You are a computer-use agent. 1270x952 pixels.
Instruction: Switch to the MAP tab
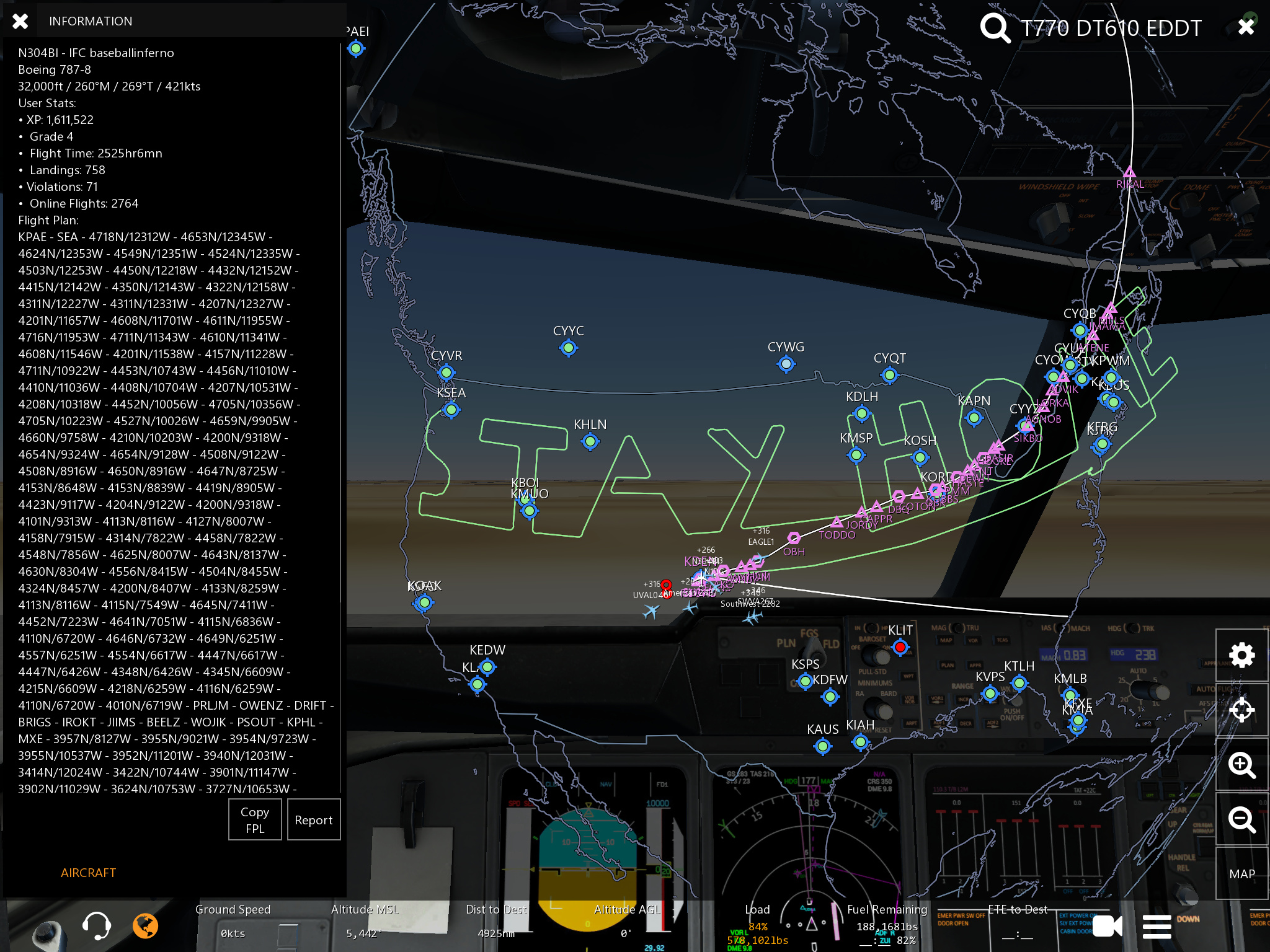tap(1241, 873)
